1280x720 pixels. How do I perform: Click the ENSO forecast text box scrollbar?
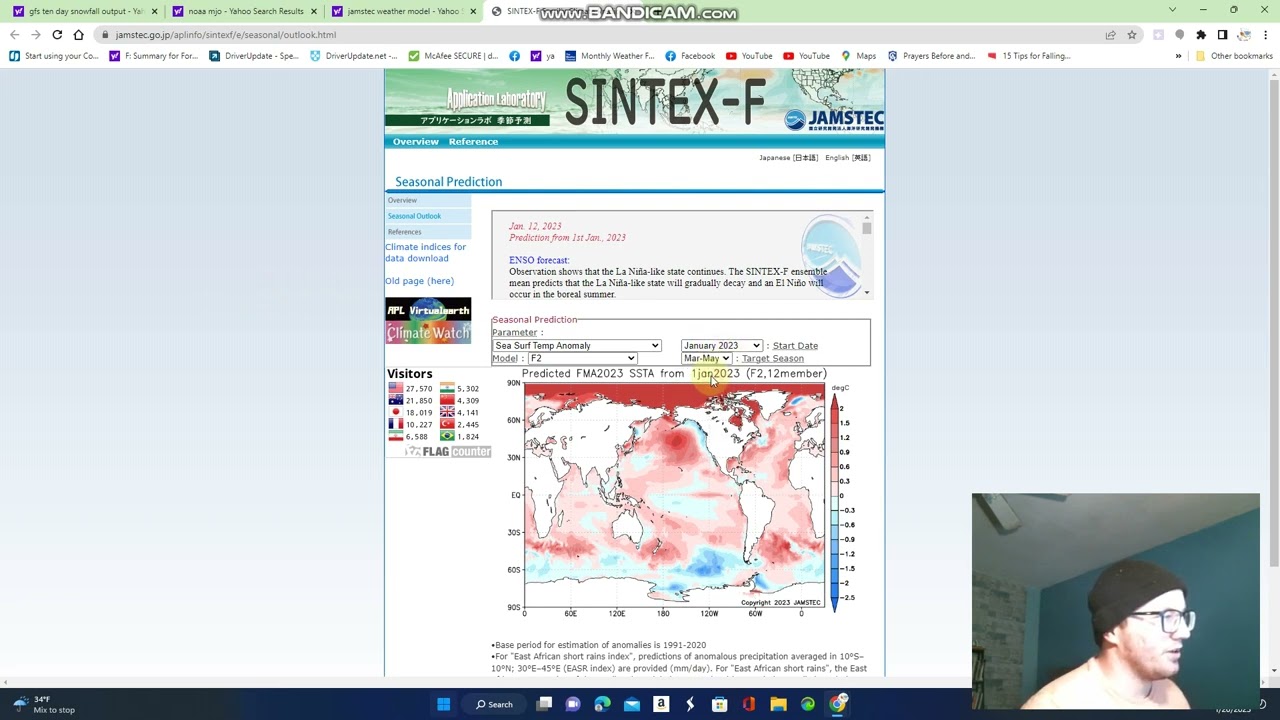pyautogui.click(x=866, y=256)
